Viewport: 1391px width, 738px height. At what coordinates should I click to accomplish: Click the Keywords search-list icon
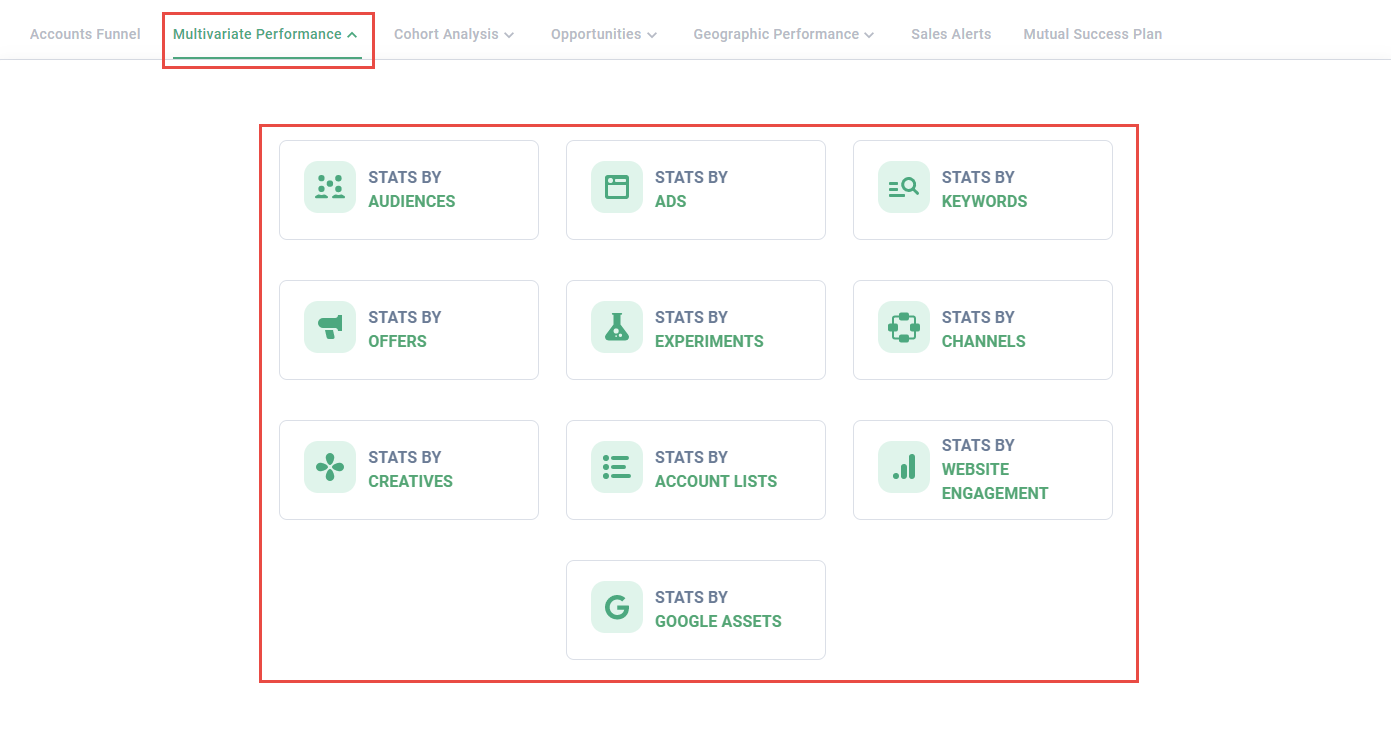click(x=903, y=187)
